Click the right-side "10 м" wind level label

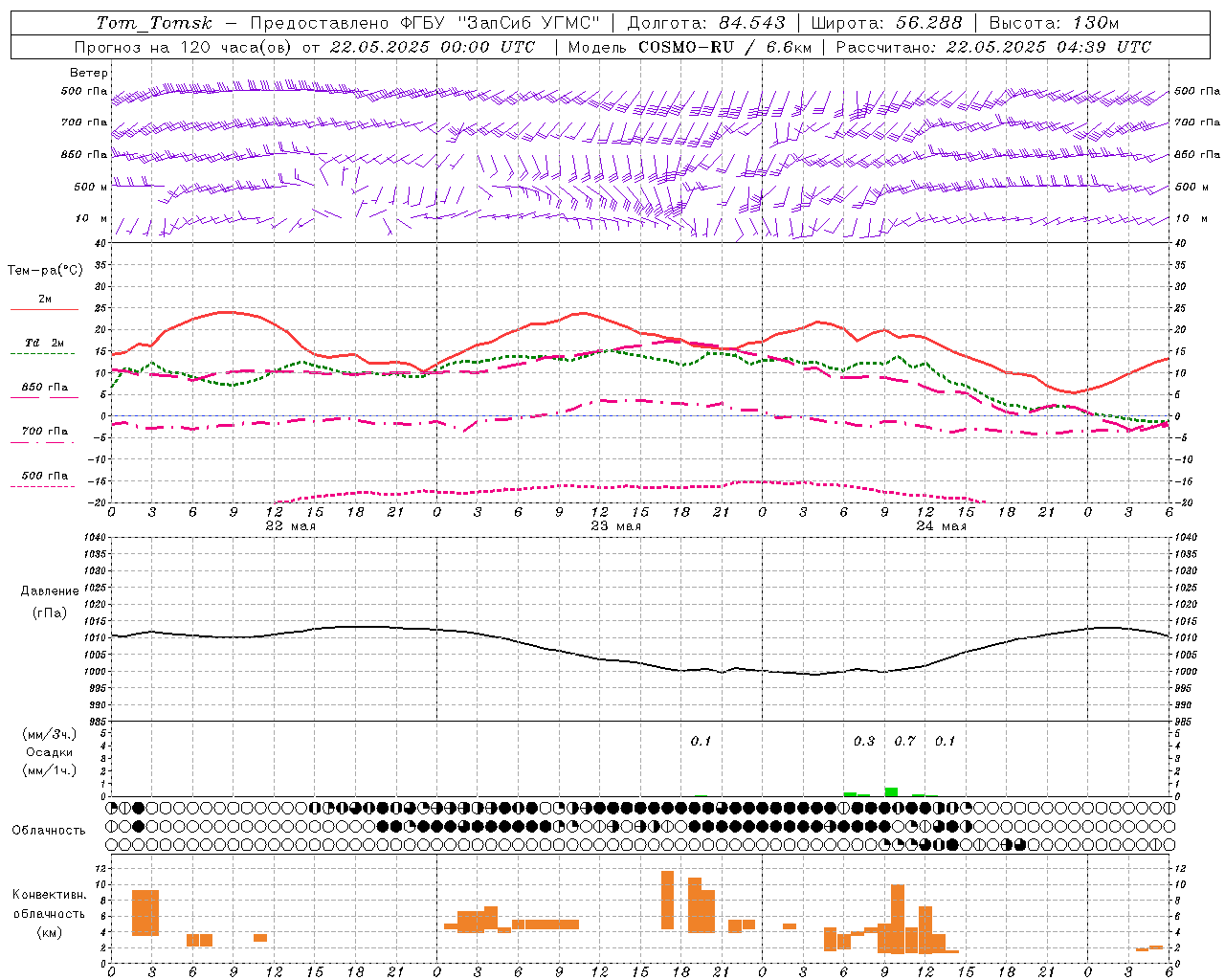click(1191, 218)
